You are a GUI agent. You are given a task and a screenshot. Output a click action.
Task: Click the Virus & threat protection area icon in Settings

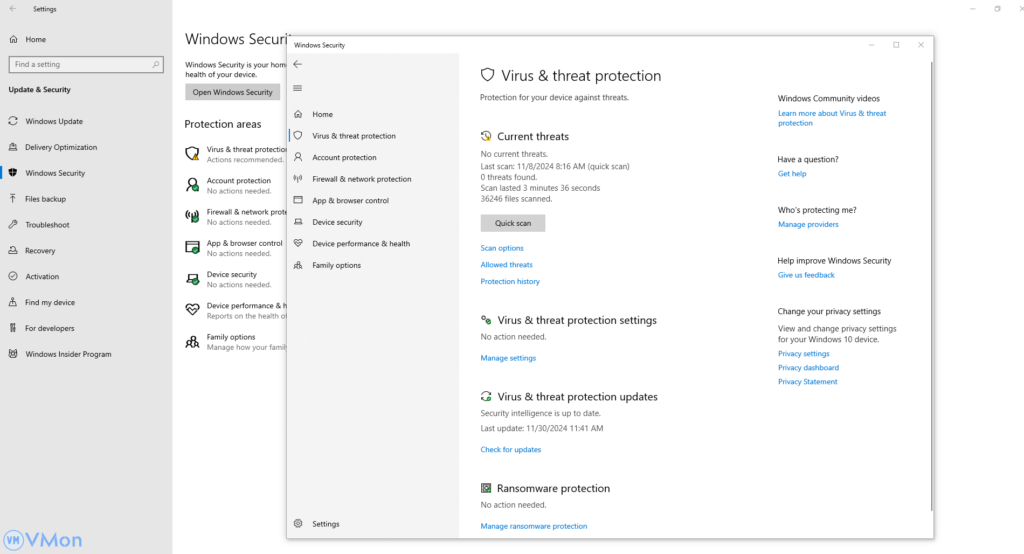pyautogui.click(x=193, y=154)
